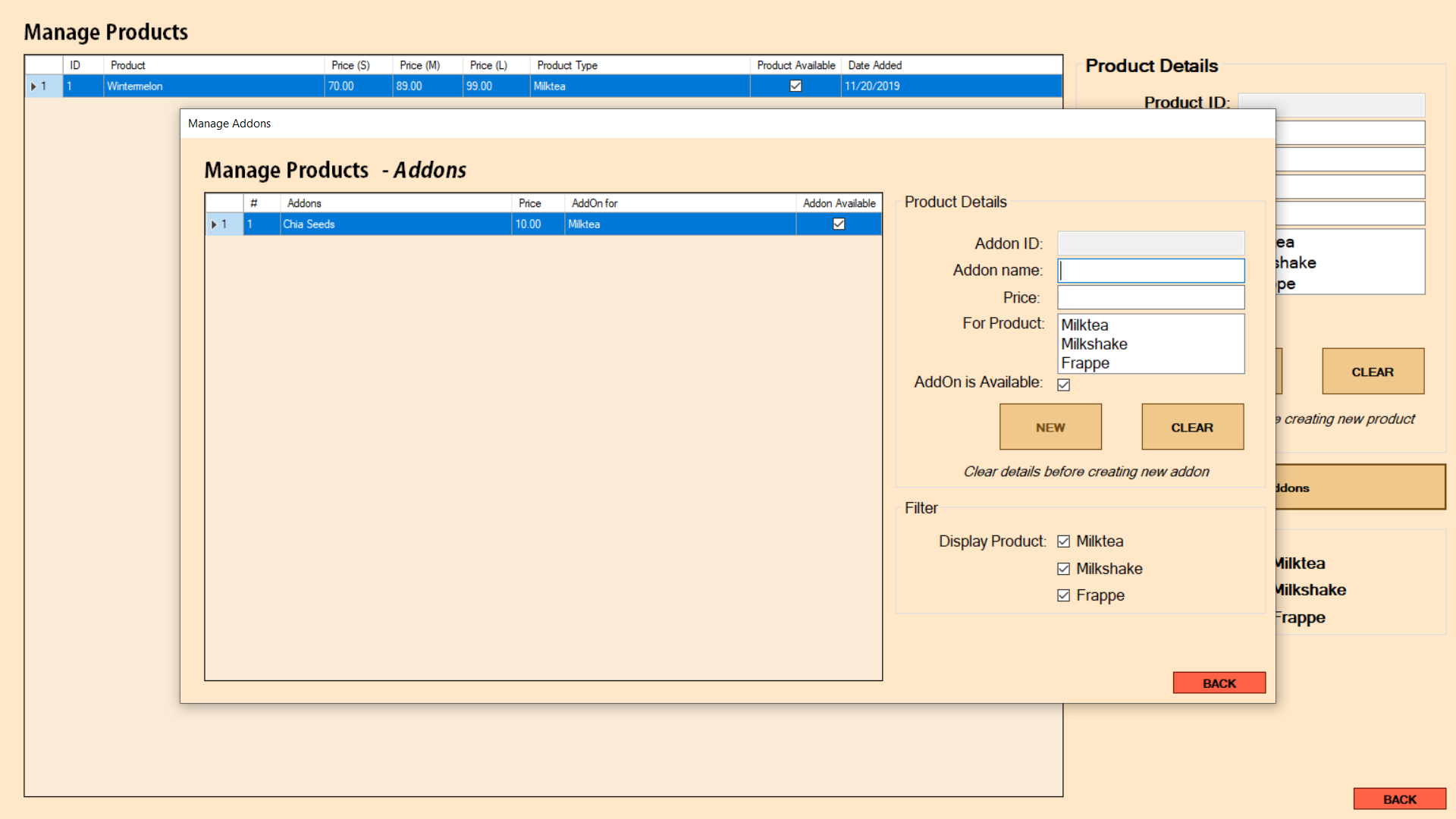1456x819 pixels.
Task: Click the Price (S) column header
Action: (x=350, y=65)
